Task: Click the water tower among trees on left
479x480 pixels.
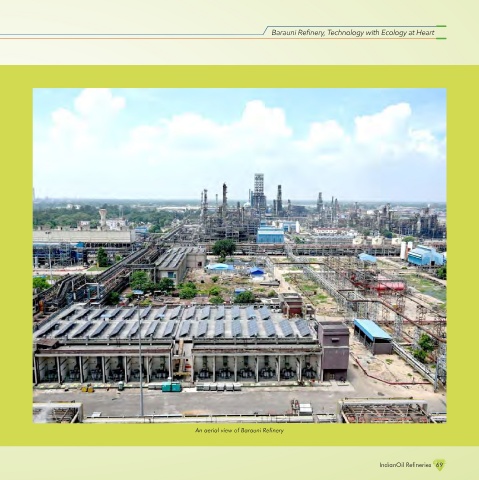Action: pyautogui.click(x=103, y=217)
